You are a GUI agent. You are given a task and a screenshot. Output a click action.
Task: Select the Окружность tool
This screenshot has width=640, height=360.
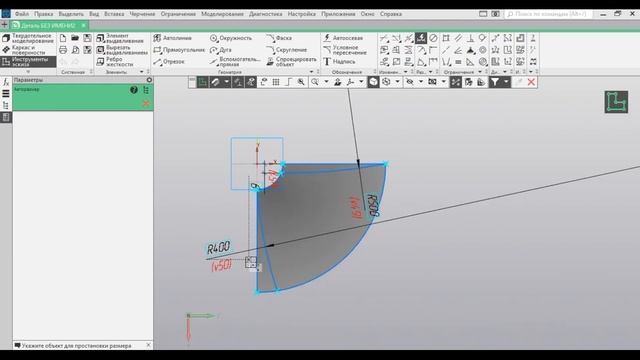tap(231, 38)
